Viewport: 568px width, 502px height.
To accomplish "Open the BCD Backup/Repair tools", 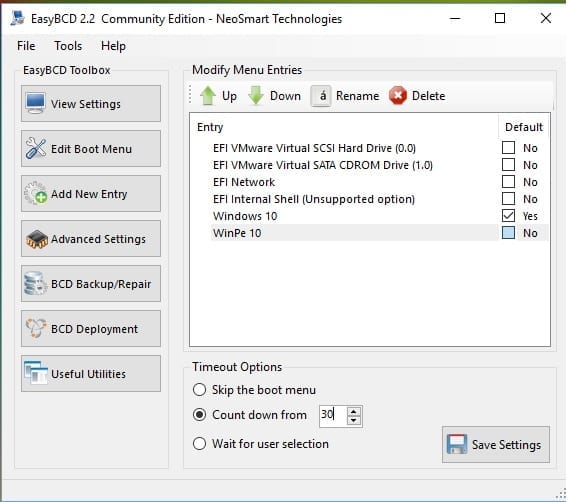I will point(91,284).
